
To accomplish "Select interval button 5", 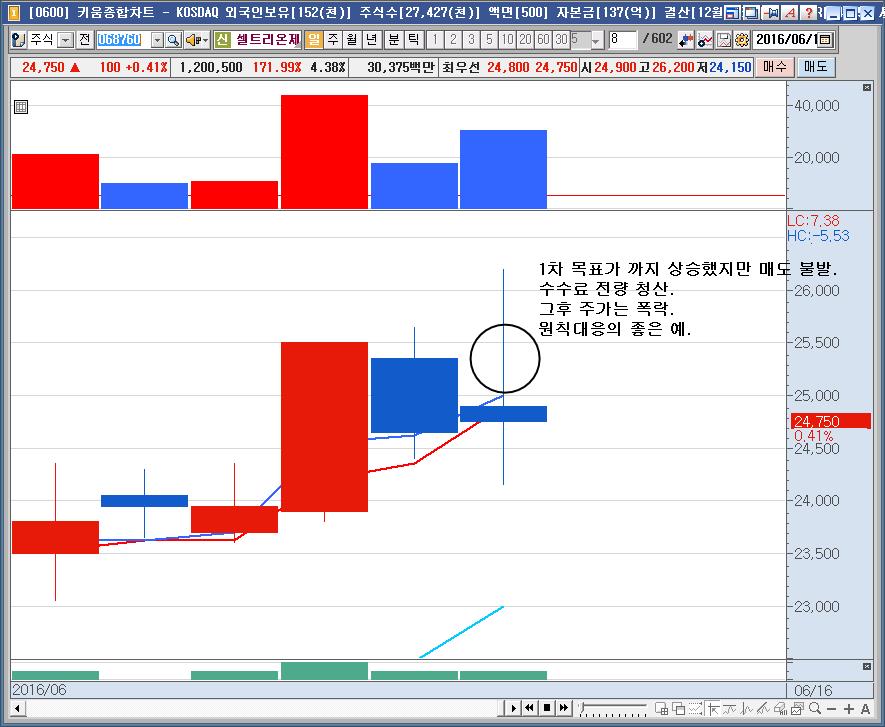I will pos(489,40).
